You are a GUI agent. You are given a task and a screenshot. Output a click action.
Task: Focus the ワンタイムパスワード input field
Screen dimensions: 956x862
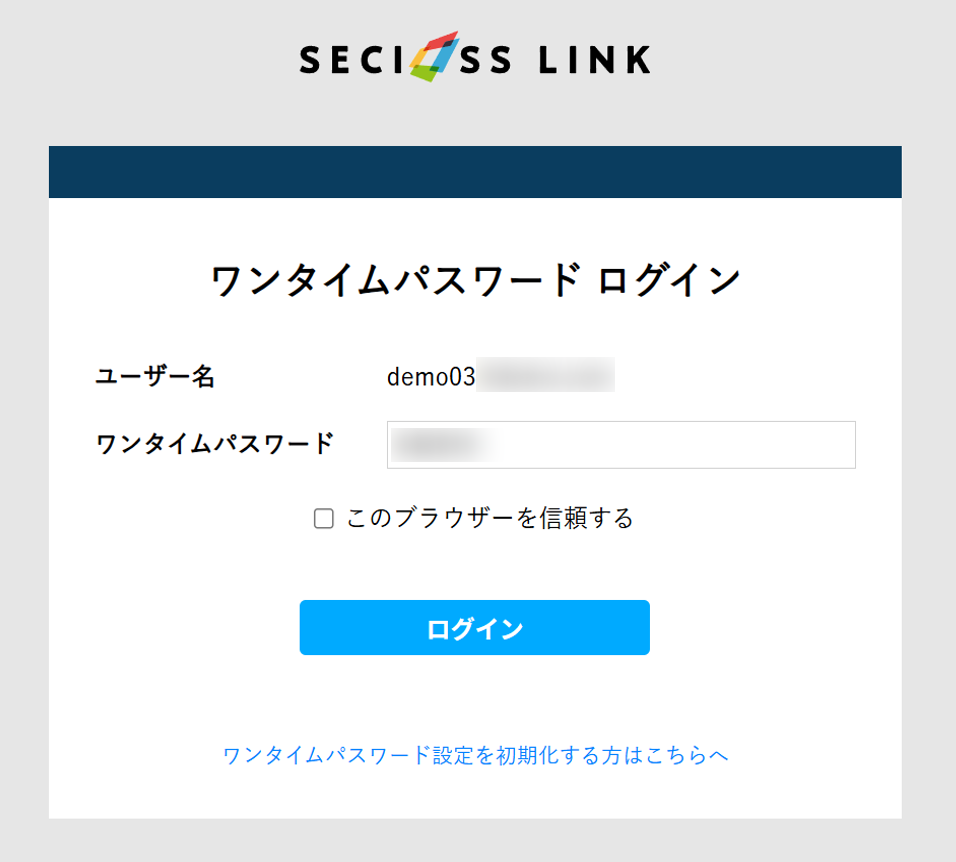point(621,445)
